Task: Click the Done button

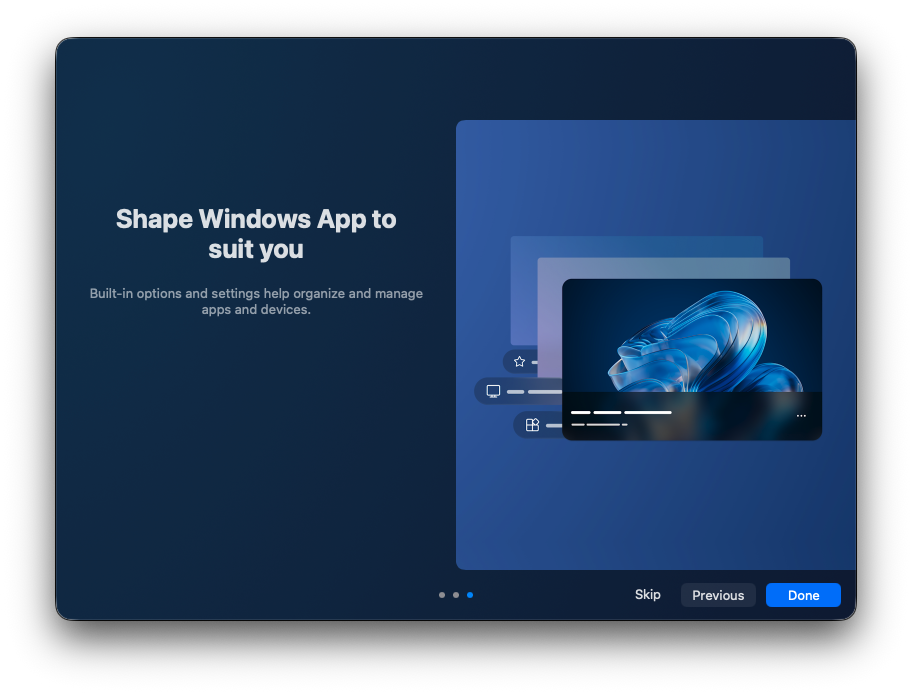Action: [803, 595]
